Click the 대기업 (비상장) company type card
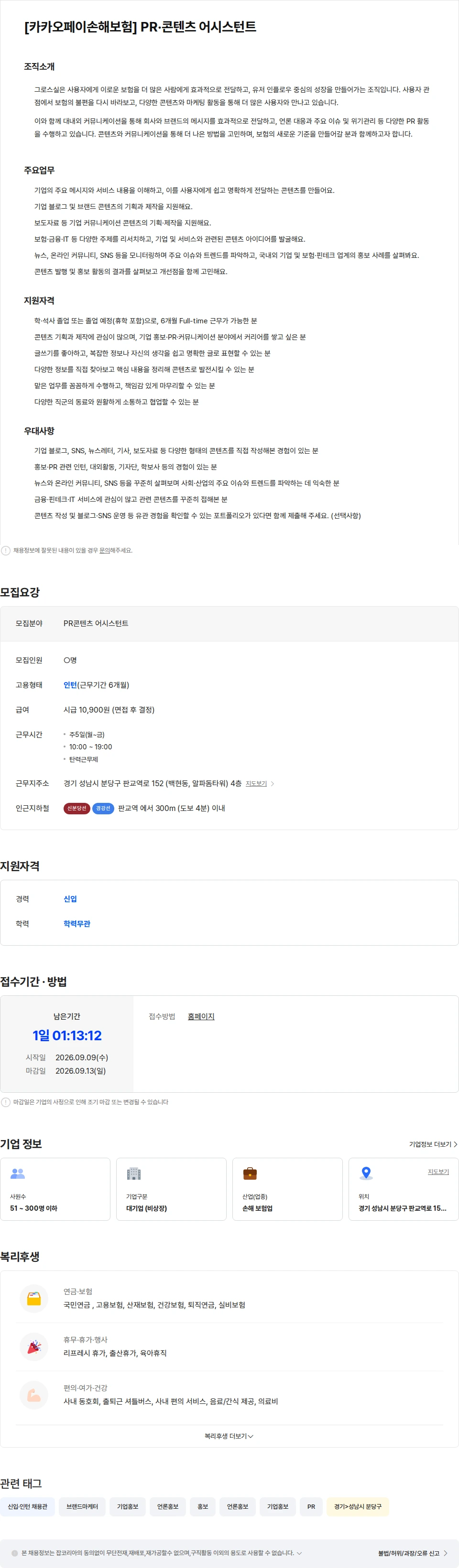The image size is (459, 1568). tap(171, 1189)
